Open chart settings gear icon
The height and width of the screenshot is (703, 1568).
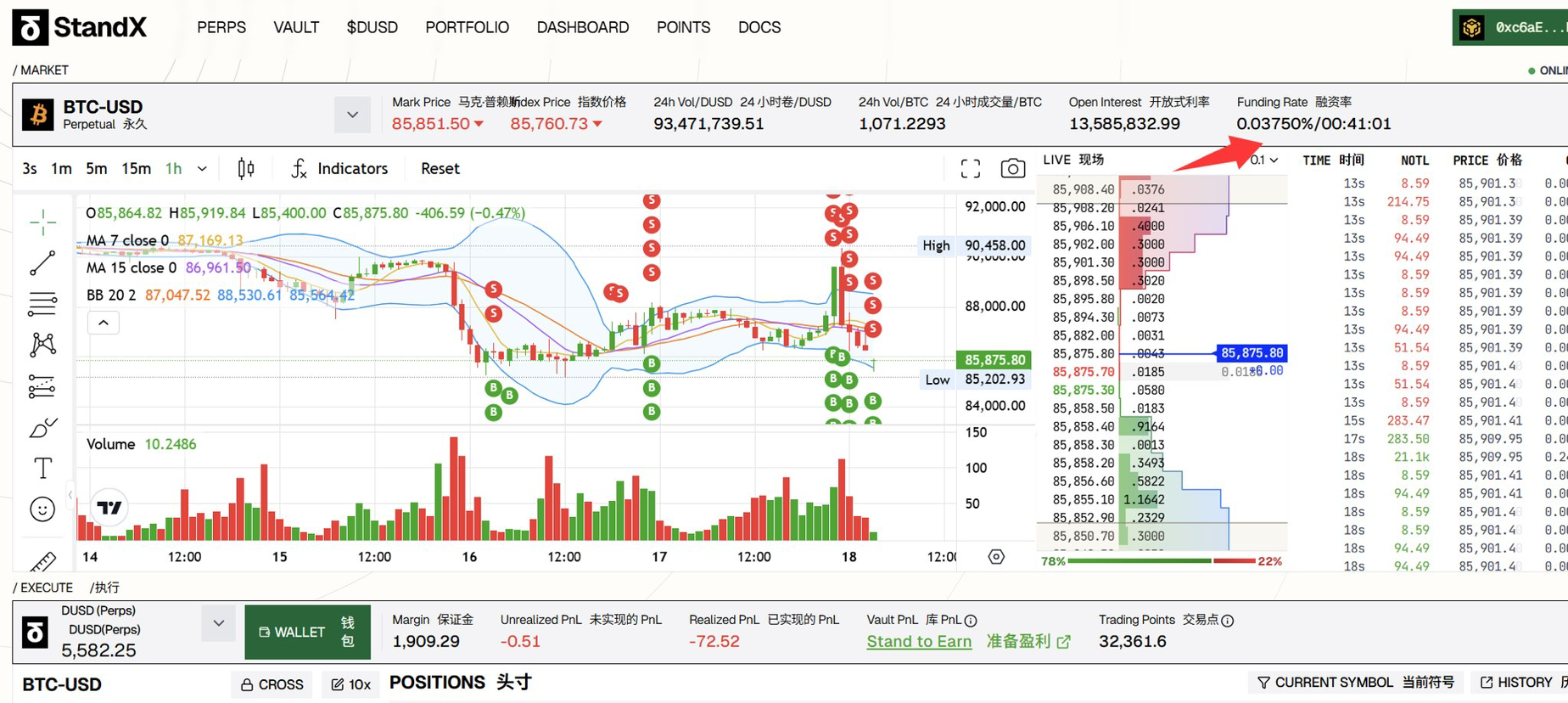pyautogui.click(x=996, y=556)
